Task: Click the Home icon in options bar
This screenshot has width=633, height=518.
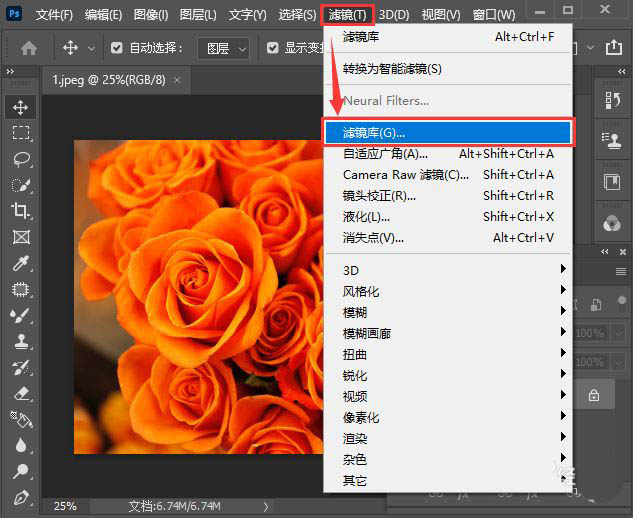Action: (29, 48)
